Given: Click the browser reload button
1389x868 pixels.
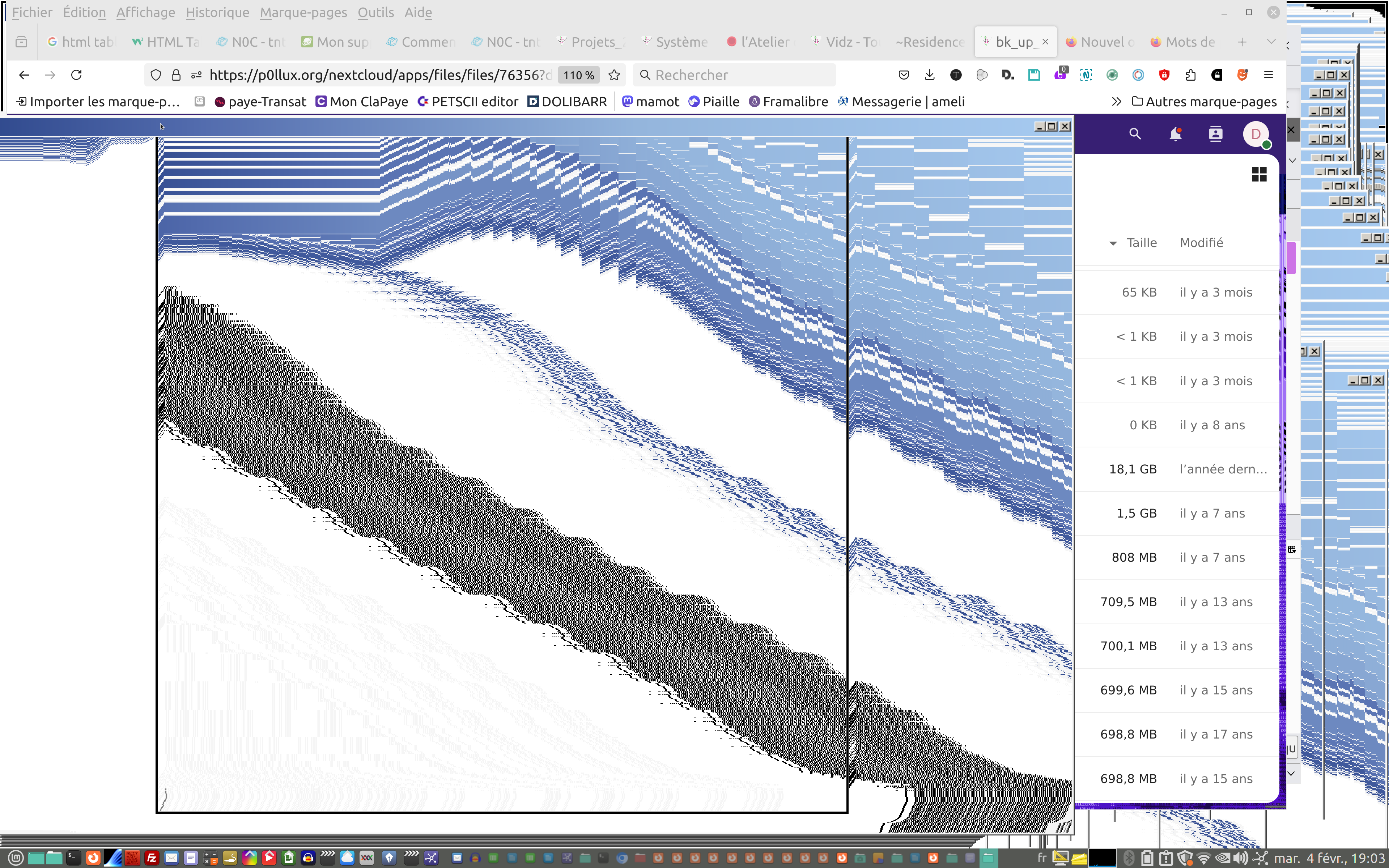Looking at the screenshot, I should 76,75.
